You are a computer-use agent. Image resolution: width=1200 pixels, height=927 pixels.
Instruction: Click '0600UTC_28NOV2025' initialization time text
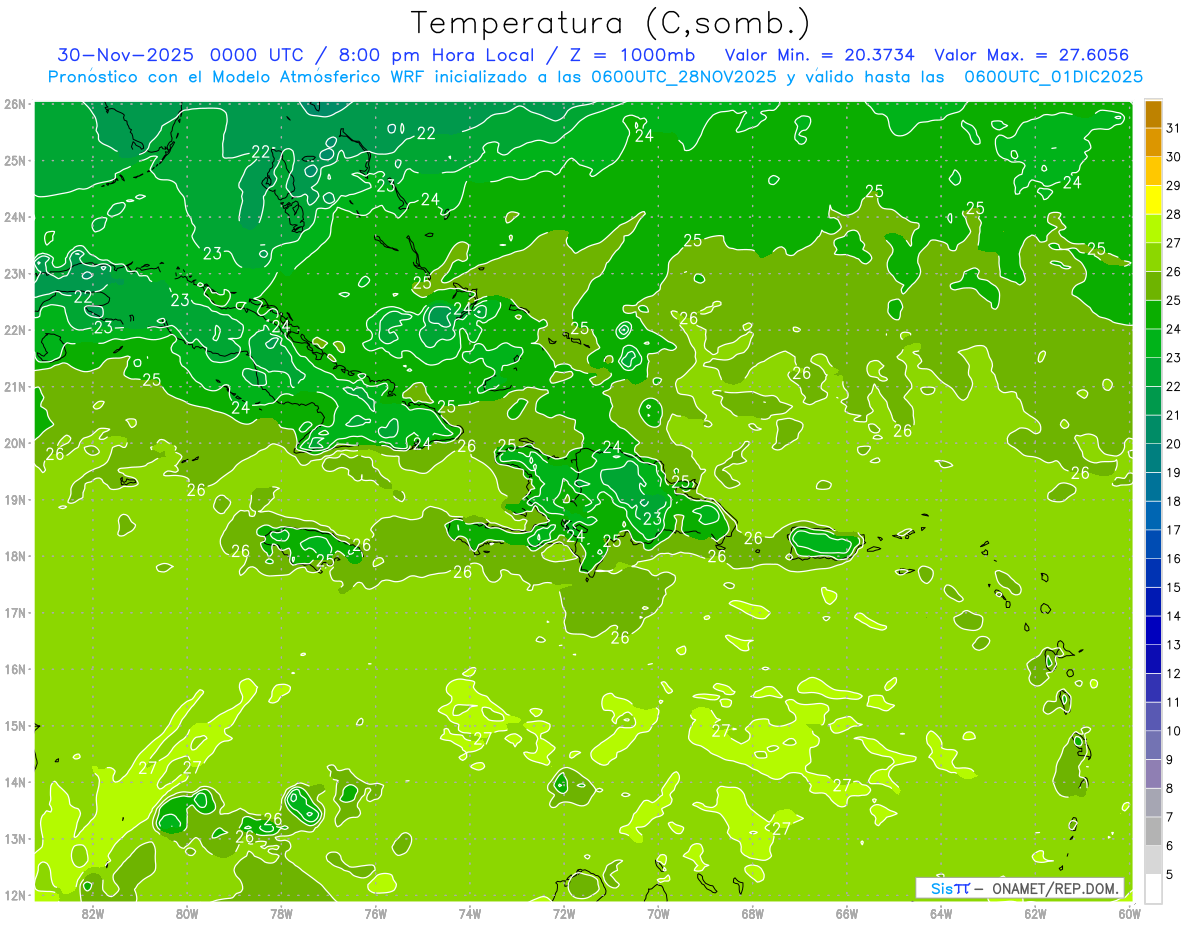click(x=686, y=76)
